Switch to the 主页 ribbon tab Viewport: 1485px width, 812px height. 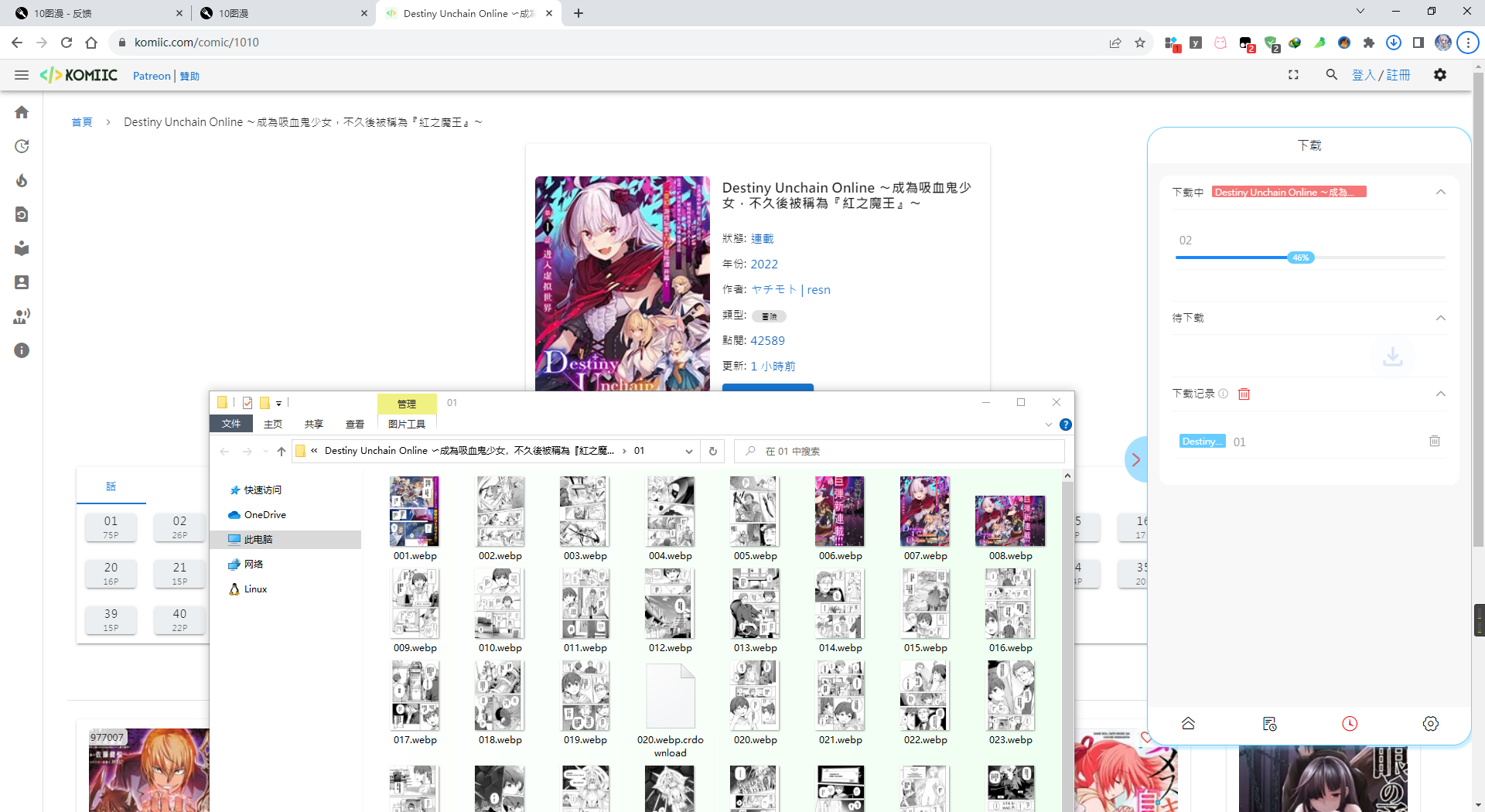click(x=273, y=424)
